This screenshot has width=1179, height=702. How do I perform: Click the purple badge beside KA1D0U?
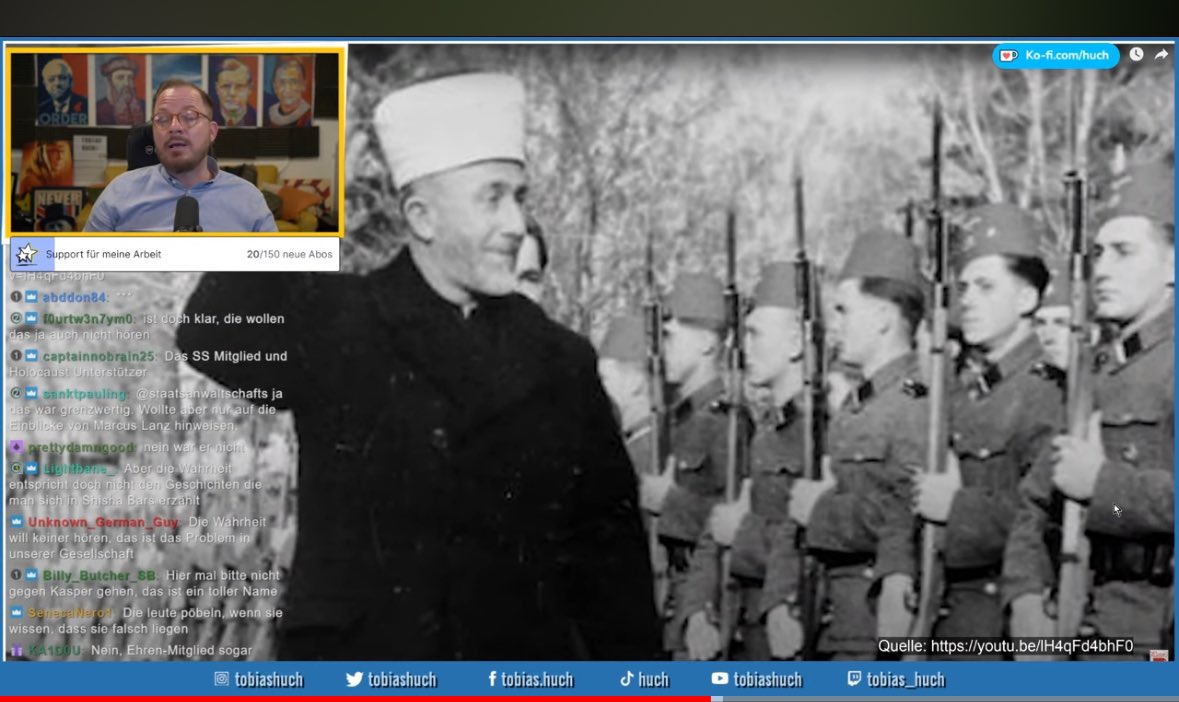[x=16, y=649]
